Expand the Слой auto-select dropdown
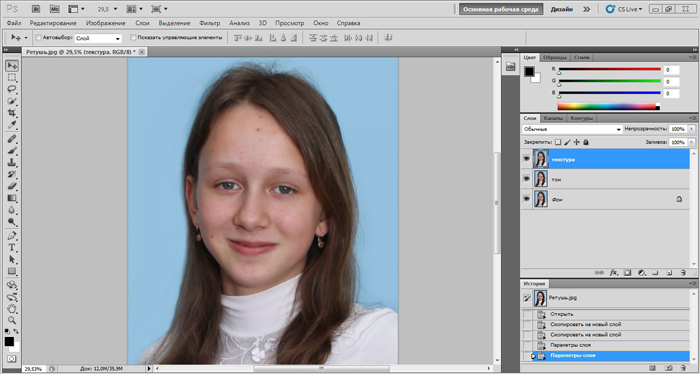Image resolution: width=700 pixels, height=374 pixels. pos(98,38)
